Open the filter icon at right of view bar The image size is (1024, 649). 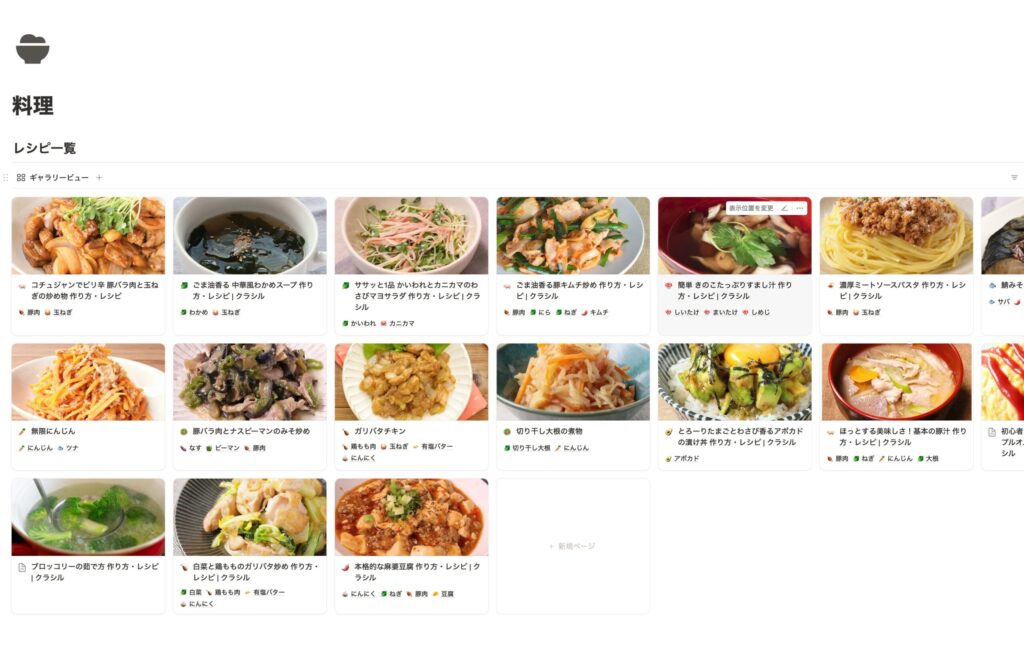click(1014, 178)
